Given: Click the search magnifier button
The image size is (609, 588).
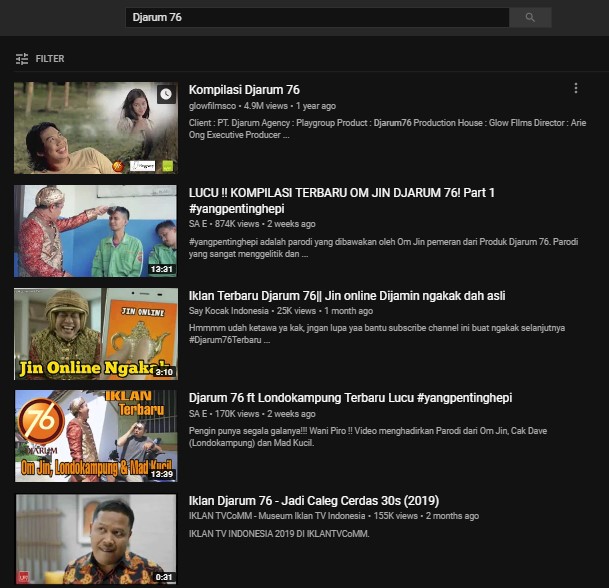Looking at the screenshot, I should (x=530, y=17).
